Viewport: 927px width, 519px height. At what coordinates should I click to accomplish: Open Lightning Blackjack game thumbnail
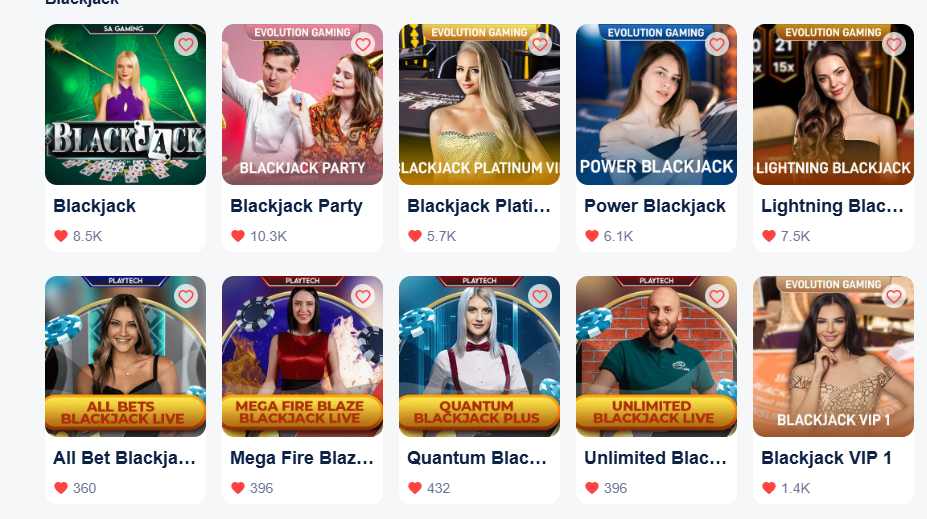833,105
